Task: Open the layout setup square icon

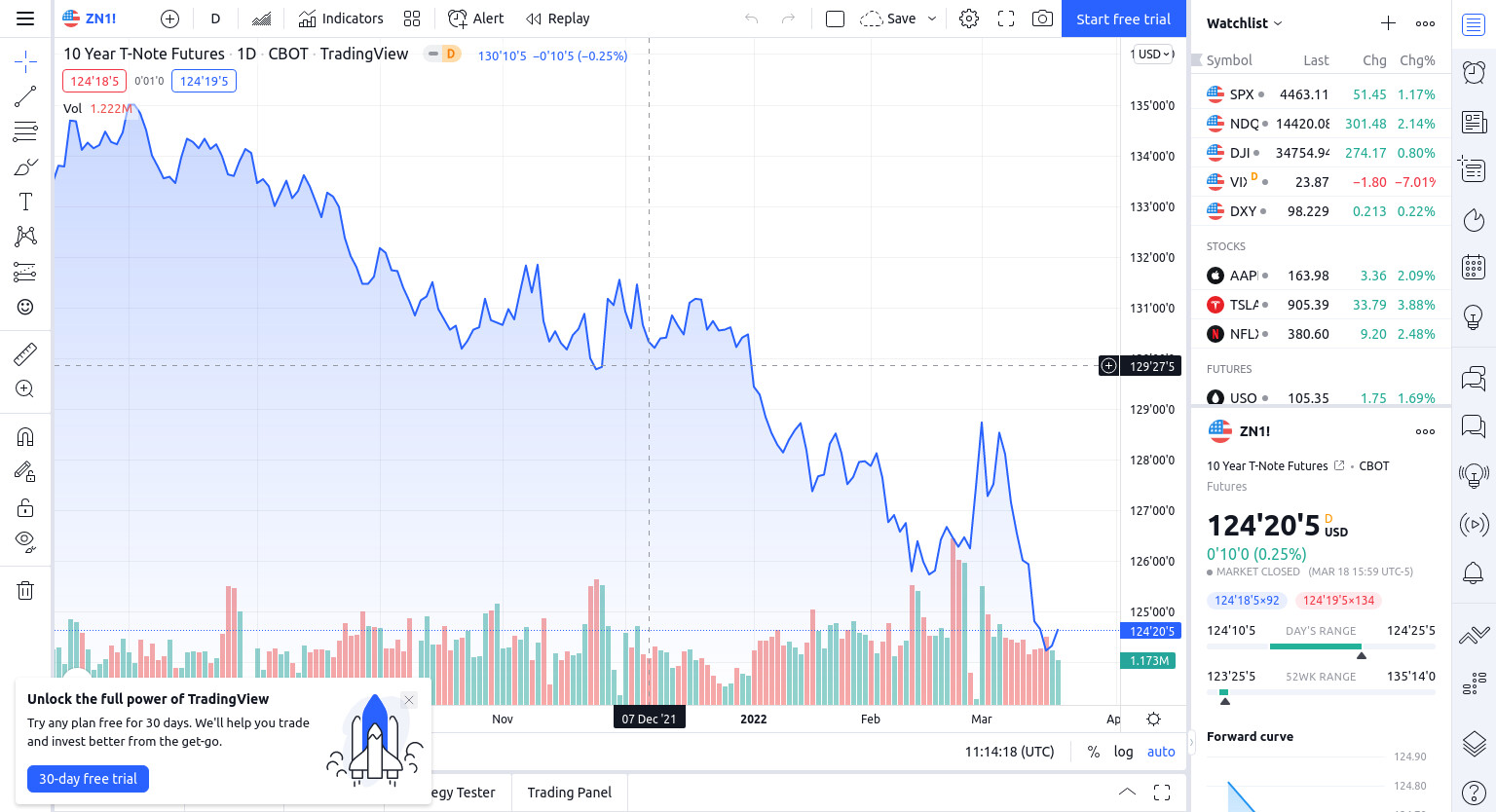Action: pos(835,18)
